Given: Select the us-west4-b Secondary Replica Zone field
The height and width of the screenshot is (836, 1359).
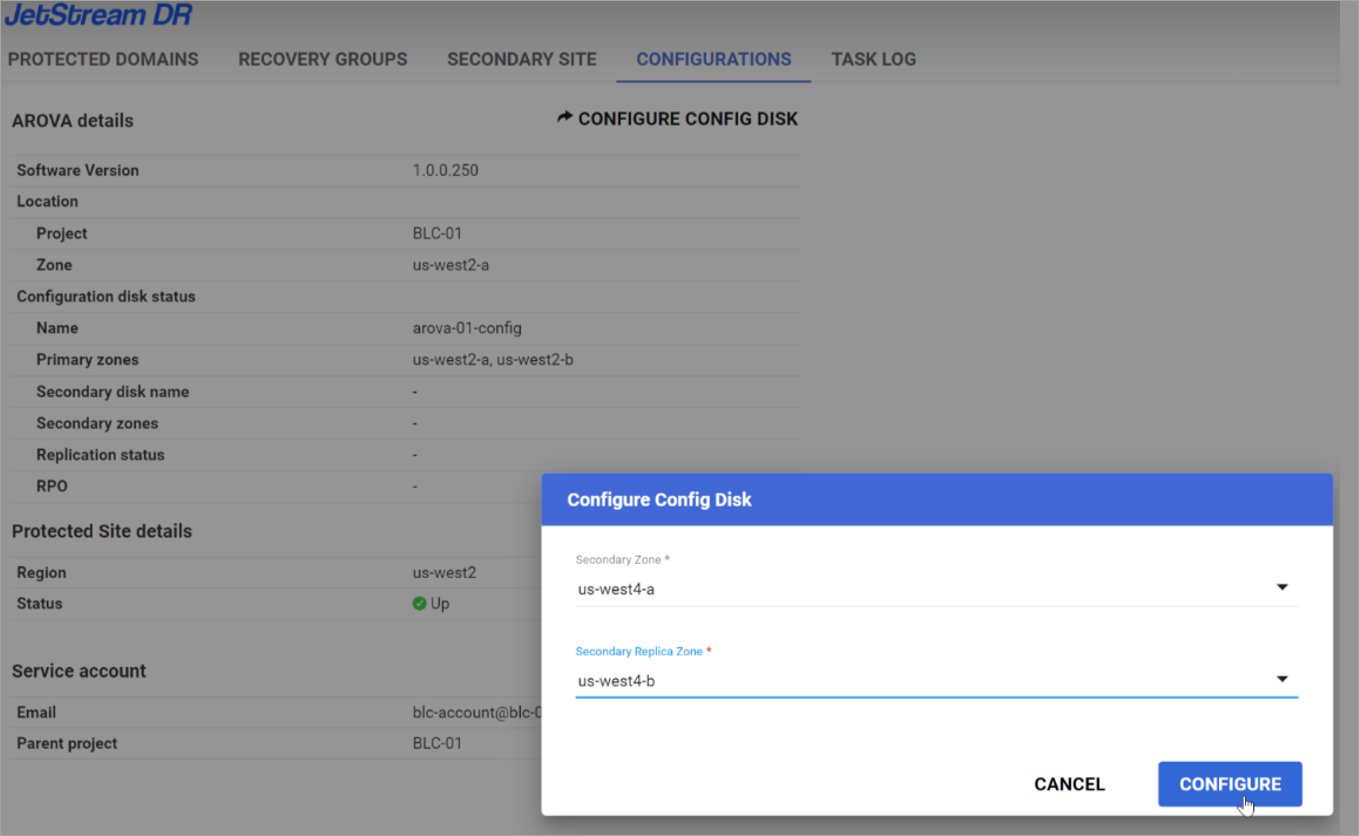Looking at the screenshot, I should (936, 681).
